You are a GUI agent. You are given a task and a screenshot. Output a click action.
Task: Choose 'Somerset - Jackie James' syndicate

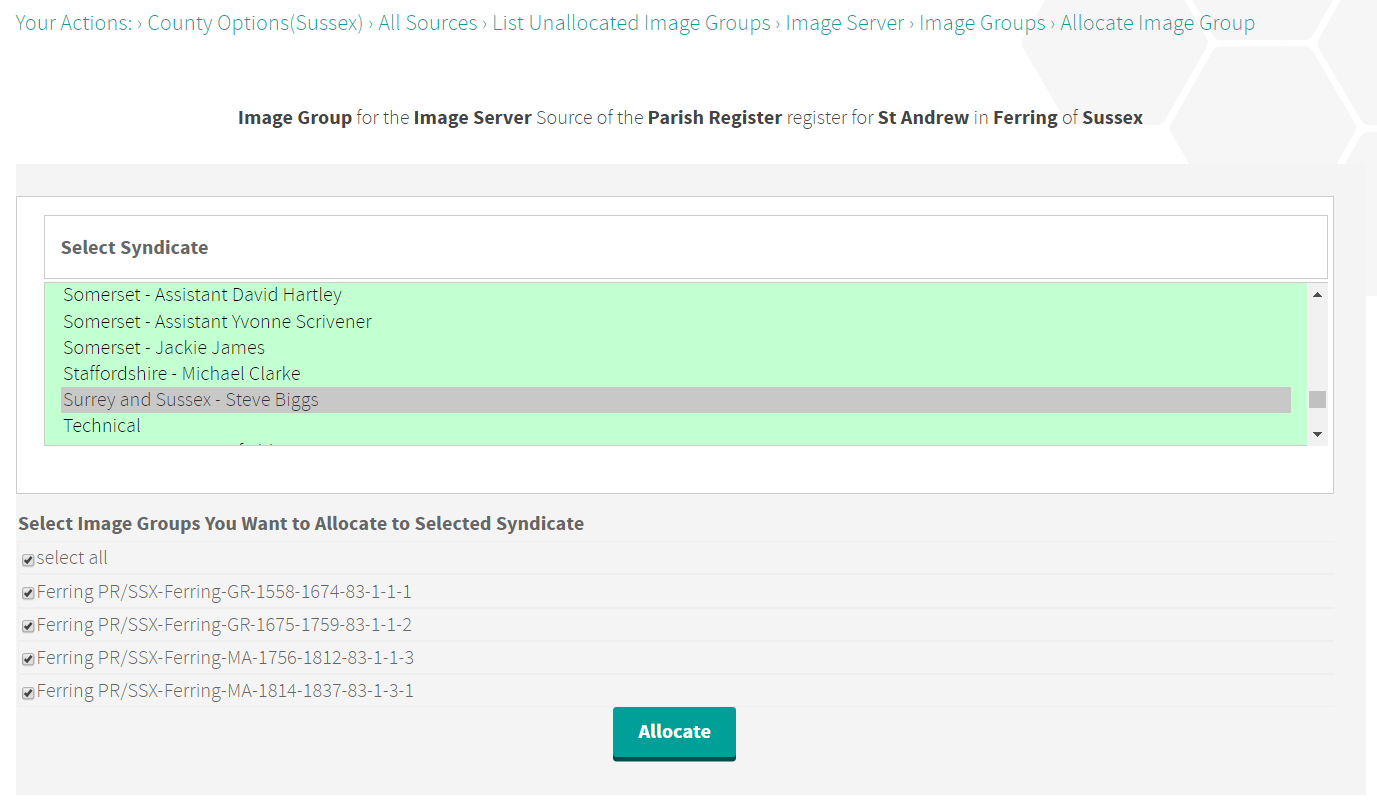pyautogui.click(x=164, y=347)
